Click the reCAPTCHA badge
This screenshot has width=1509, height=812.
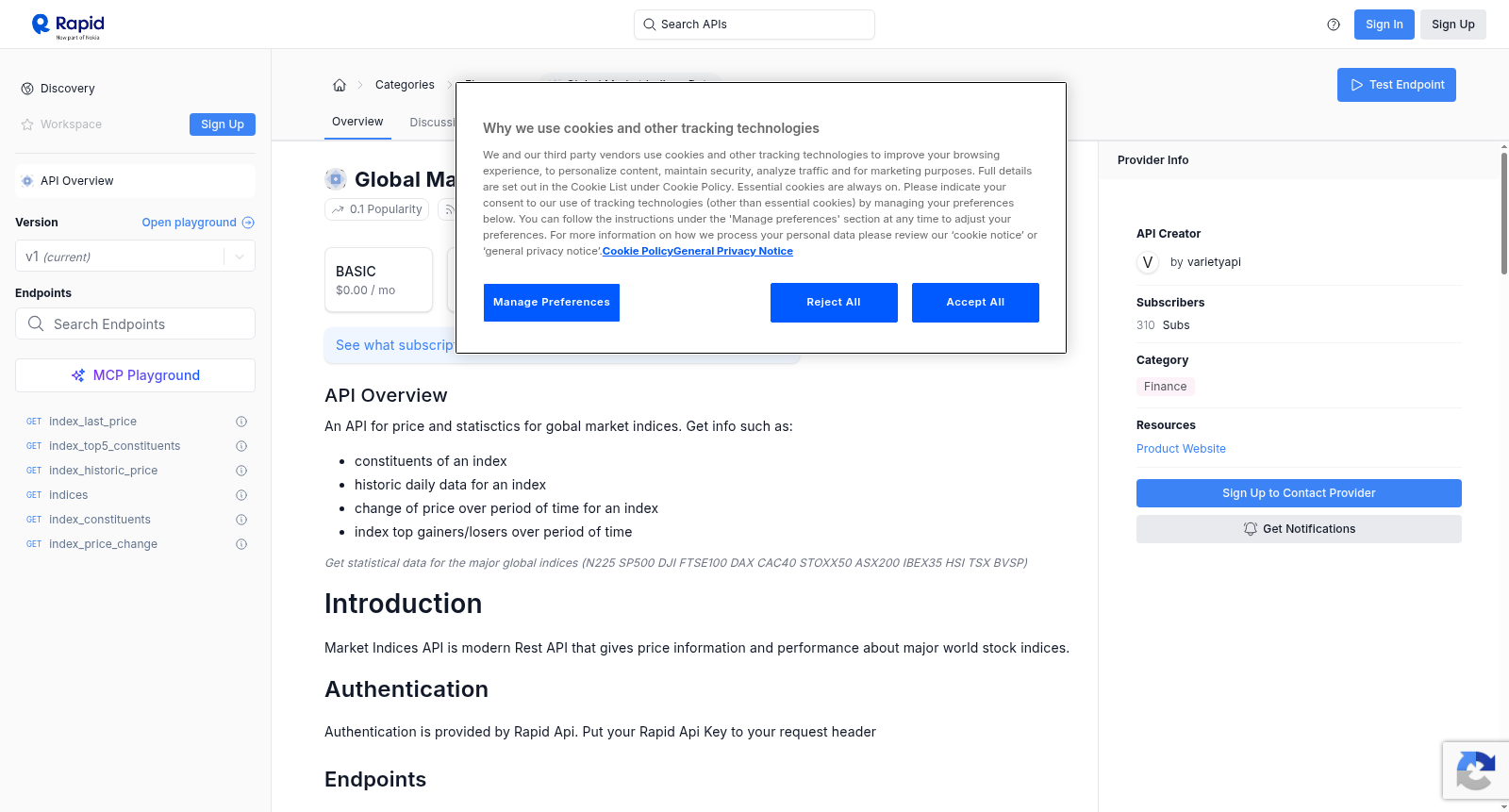click(1475, 771)
